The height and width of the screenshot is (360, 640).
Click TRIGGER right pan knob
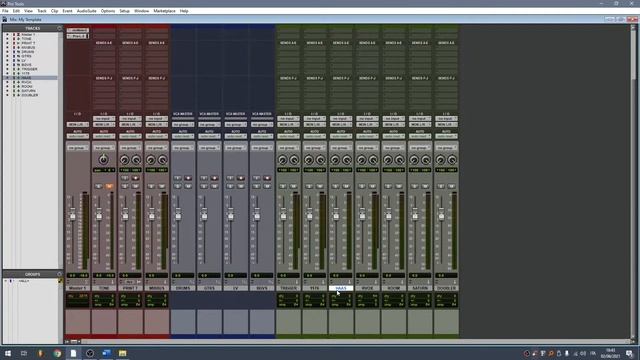point(294,160)
